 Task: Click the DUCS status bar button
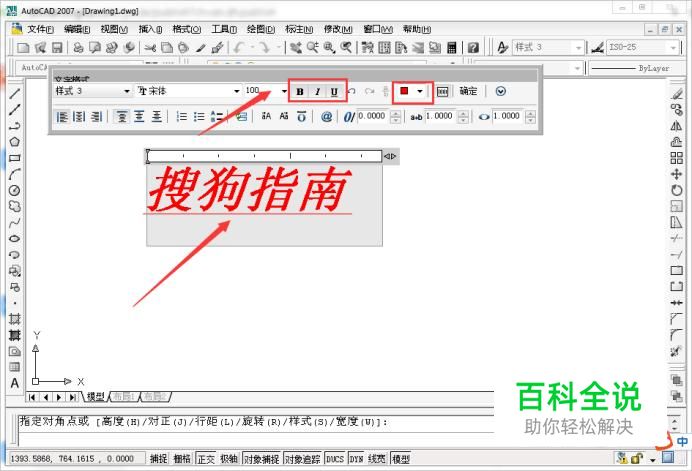335,459
